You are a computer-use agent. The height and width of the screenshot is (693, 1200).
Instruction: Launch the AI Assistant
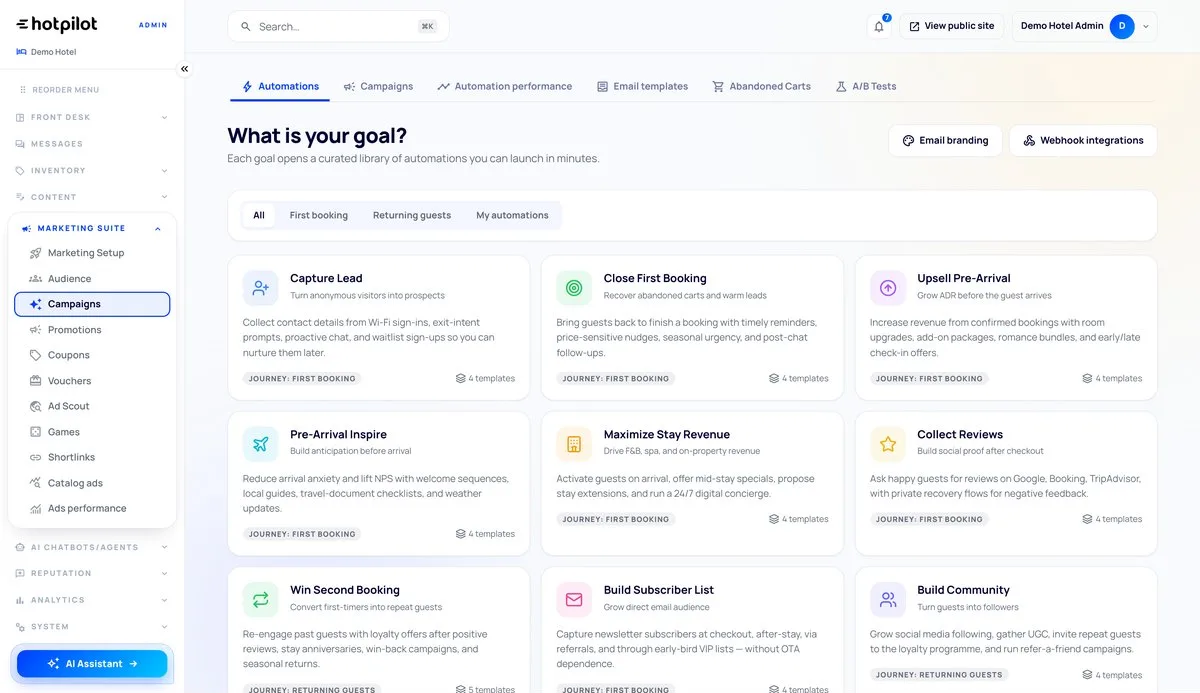(92, 663)
